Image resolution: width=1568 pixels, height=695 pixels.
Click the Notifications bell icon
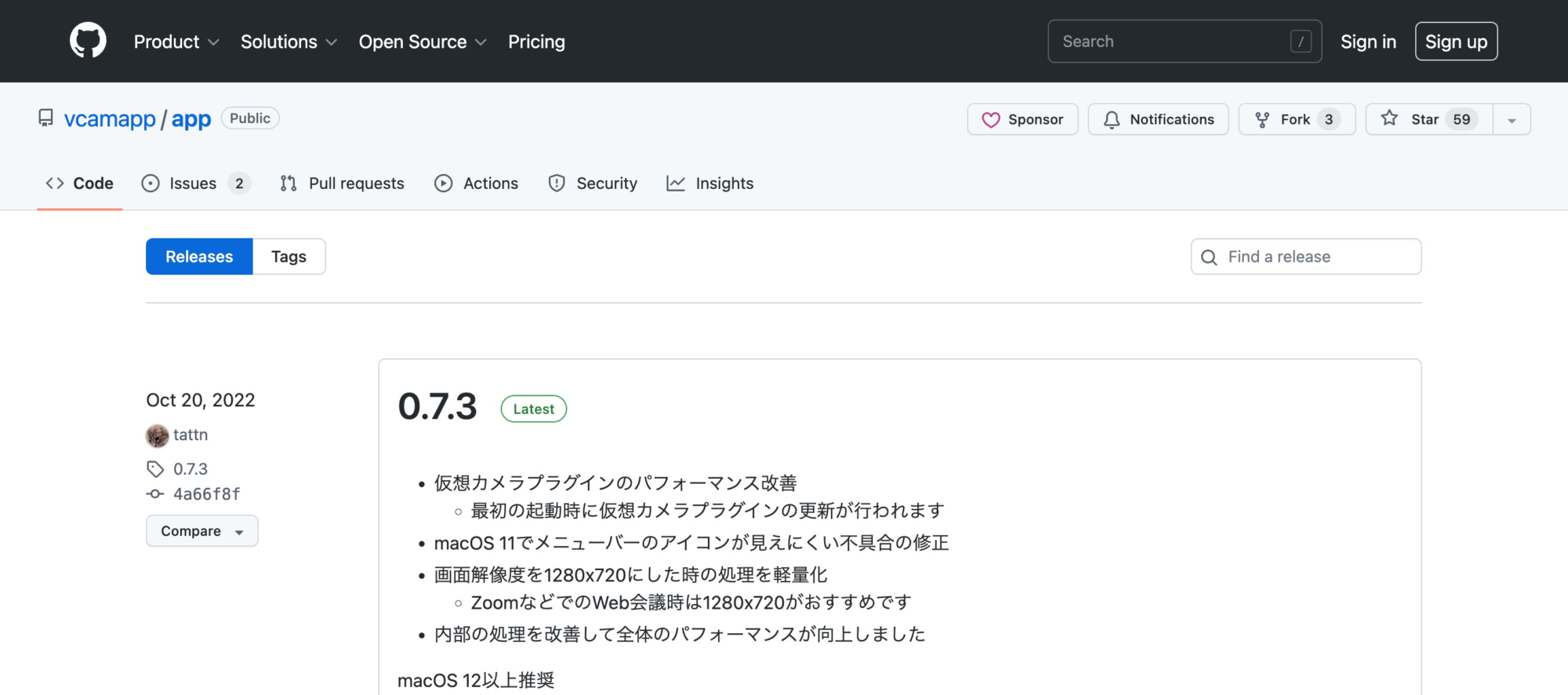pos(1112,119)
